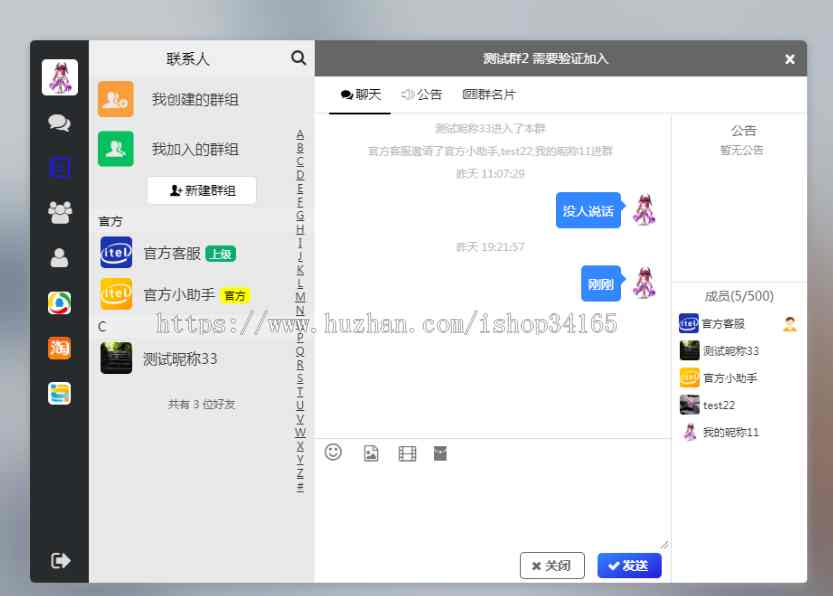Expand 我创建的群组 group list
The width and height of the screenshot is (833, 596).
(x=195, y=99)
